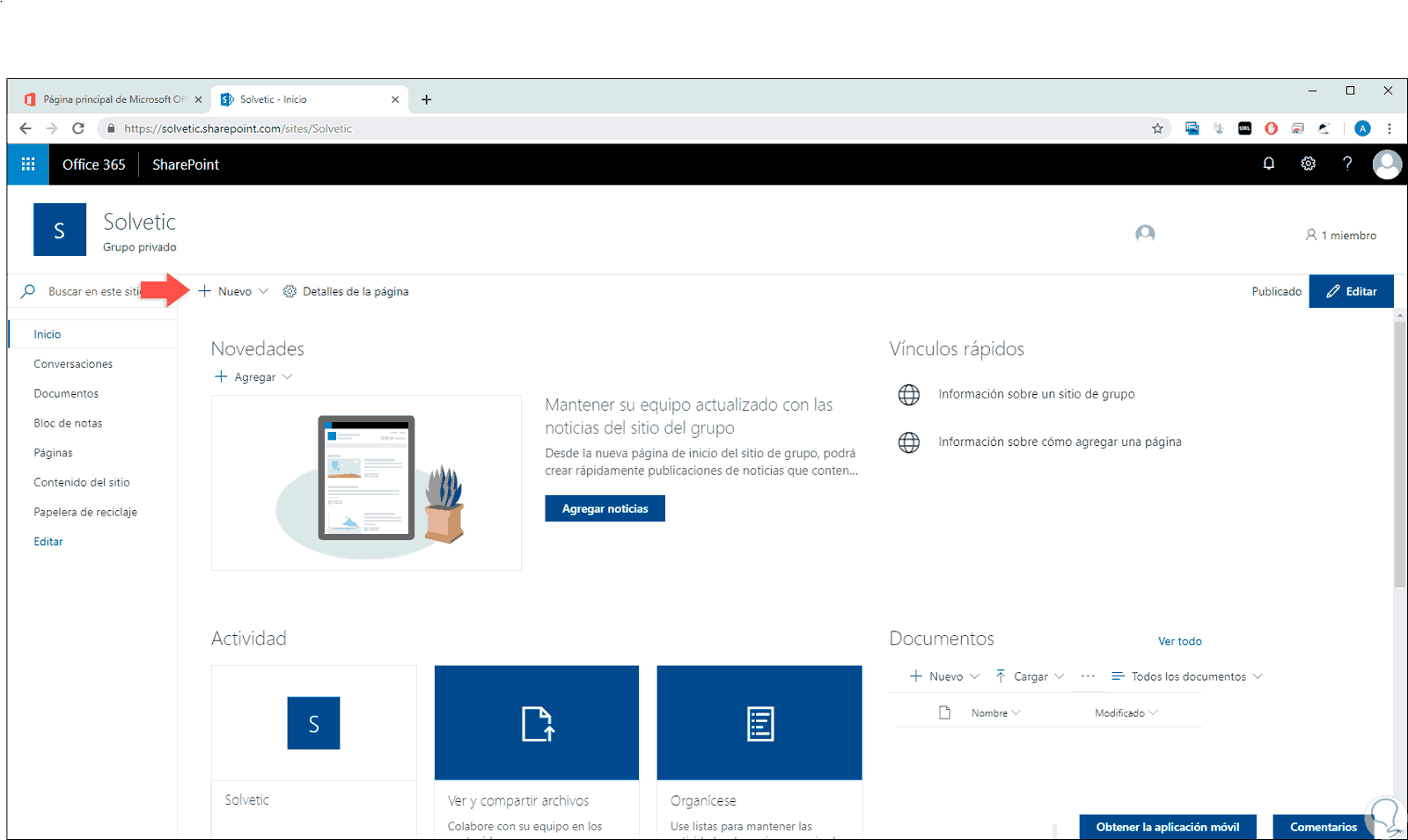
Task: Close the Solvetic - Inicio tab
Action: click(x=395, y=99)
